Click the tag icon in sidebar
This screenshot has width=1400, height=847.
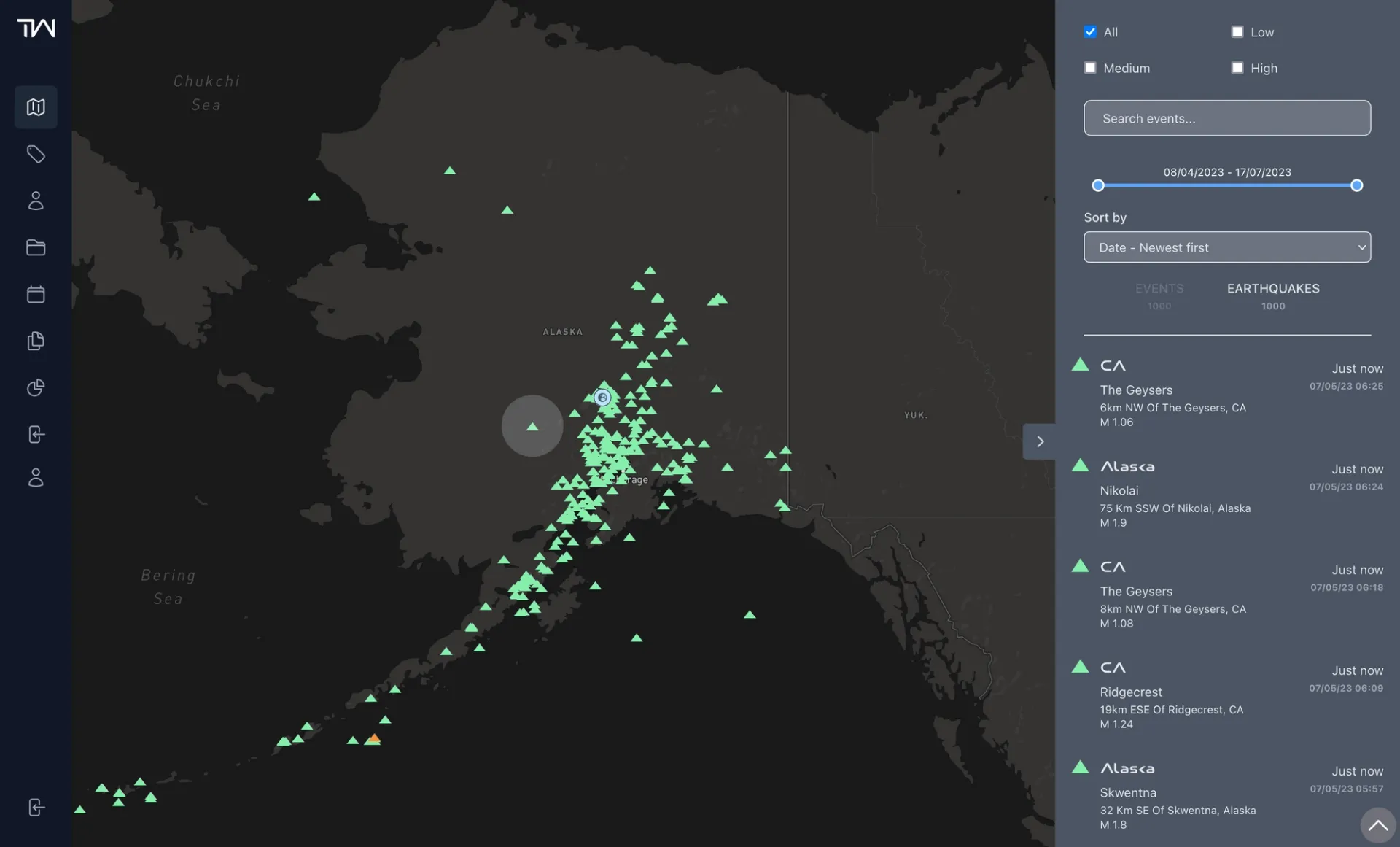(x=36, y=154)
